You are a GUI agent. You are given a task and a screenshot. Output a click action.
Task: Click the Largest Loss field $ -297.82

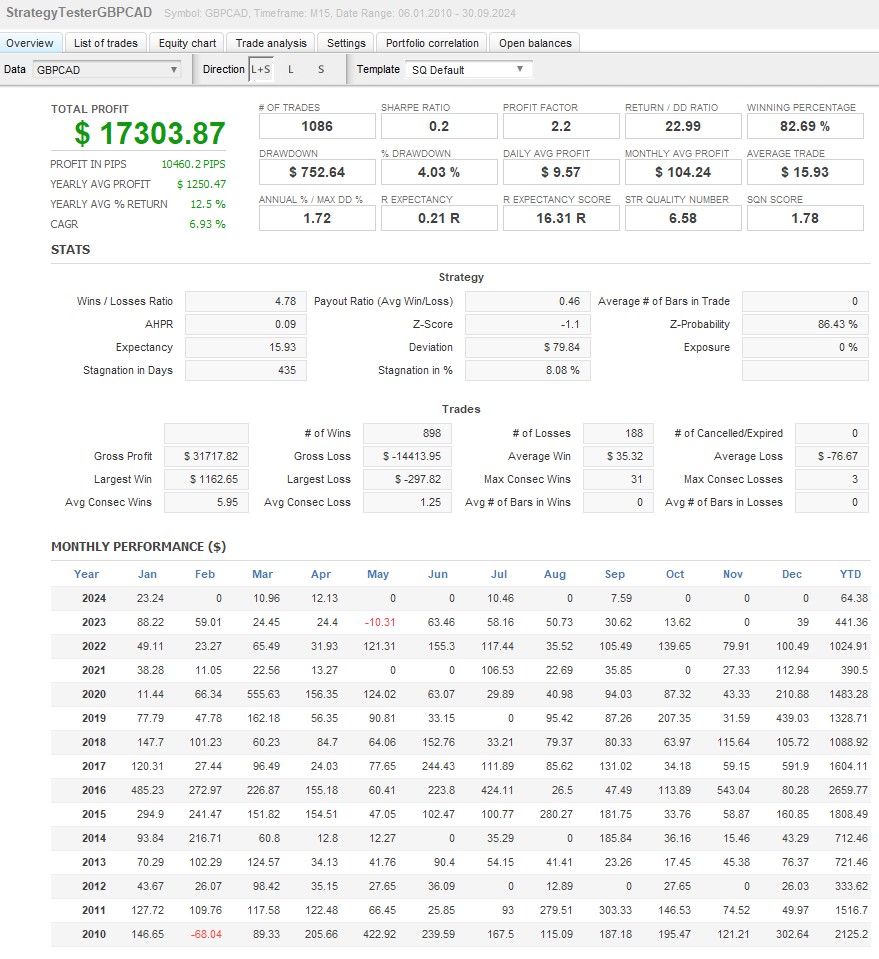click(407, 480)
